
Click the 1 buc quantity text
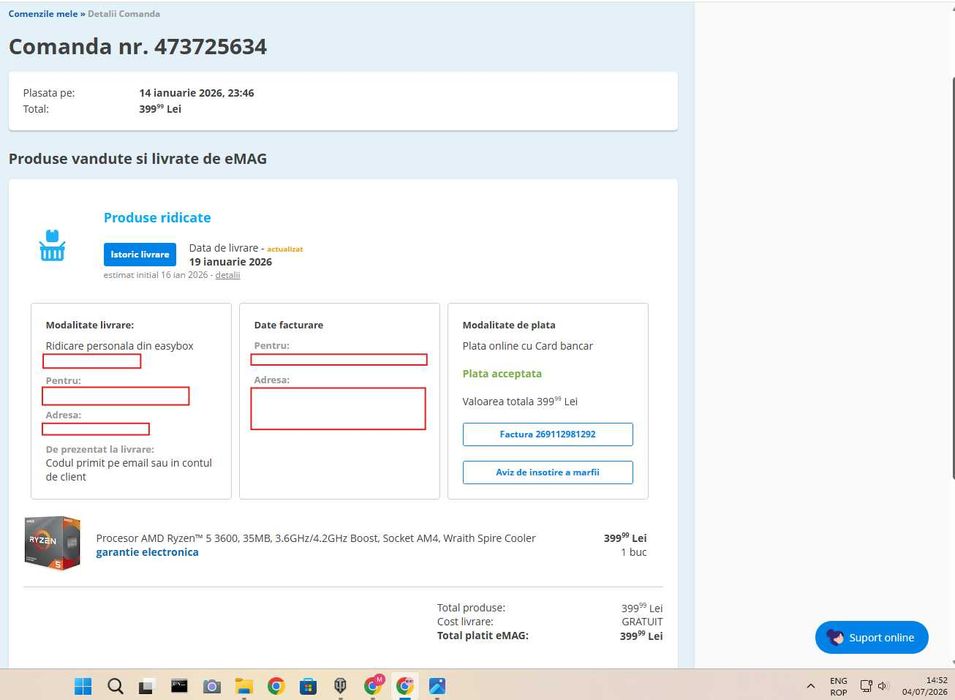coord(634,553)
